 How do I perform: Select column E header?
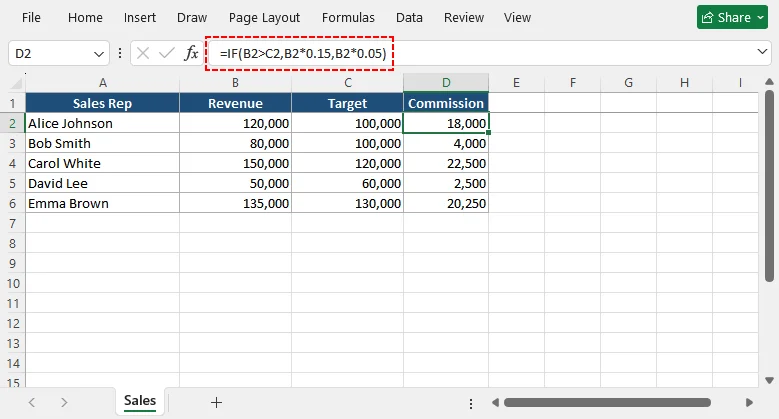pos(516,83)
